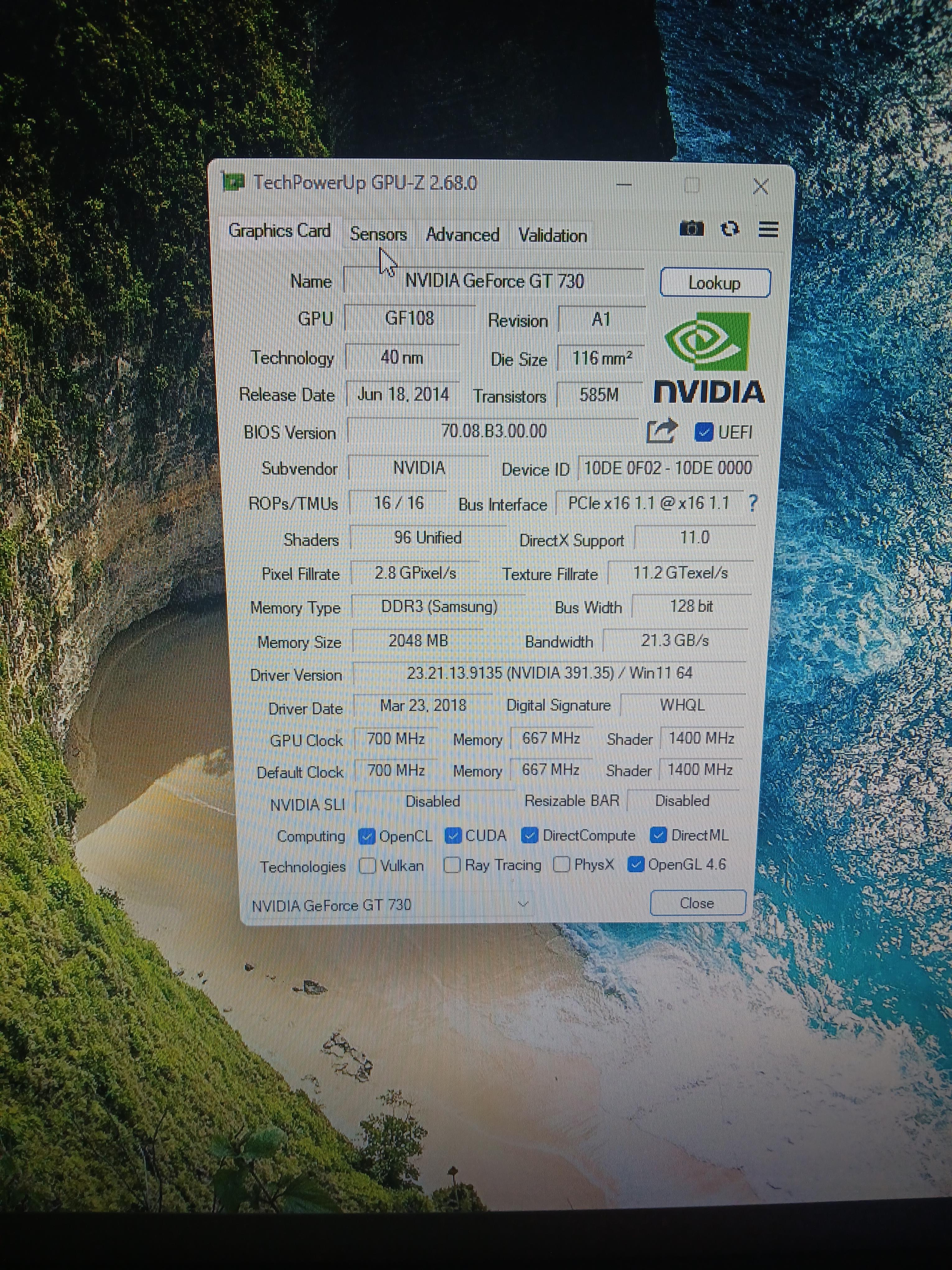Viewport: 952px width, 1270px height.
Task: Expand the GPU selection dropdown at bottom
Action: [523, 904]
